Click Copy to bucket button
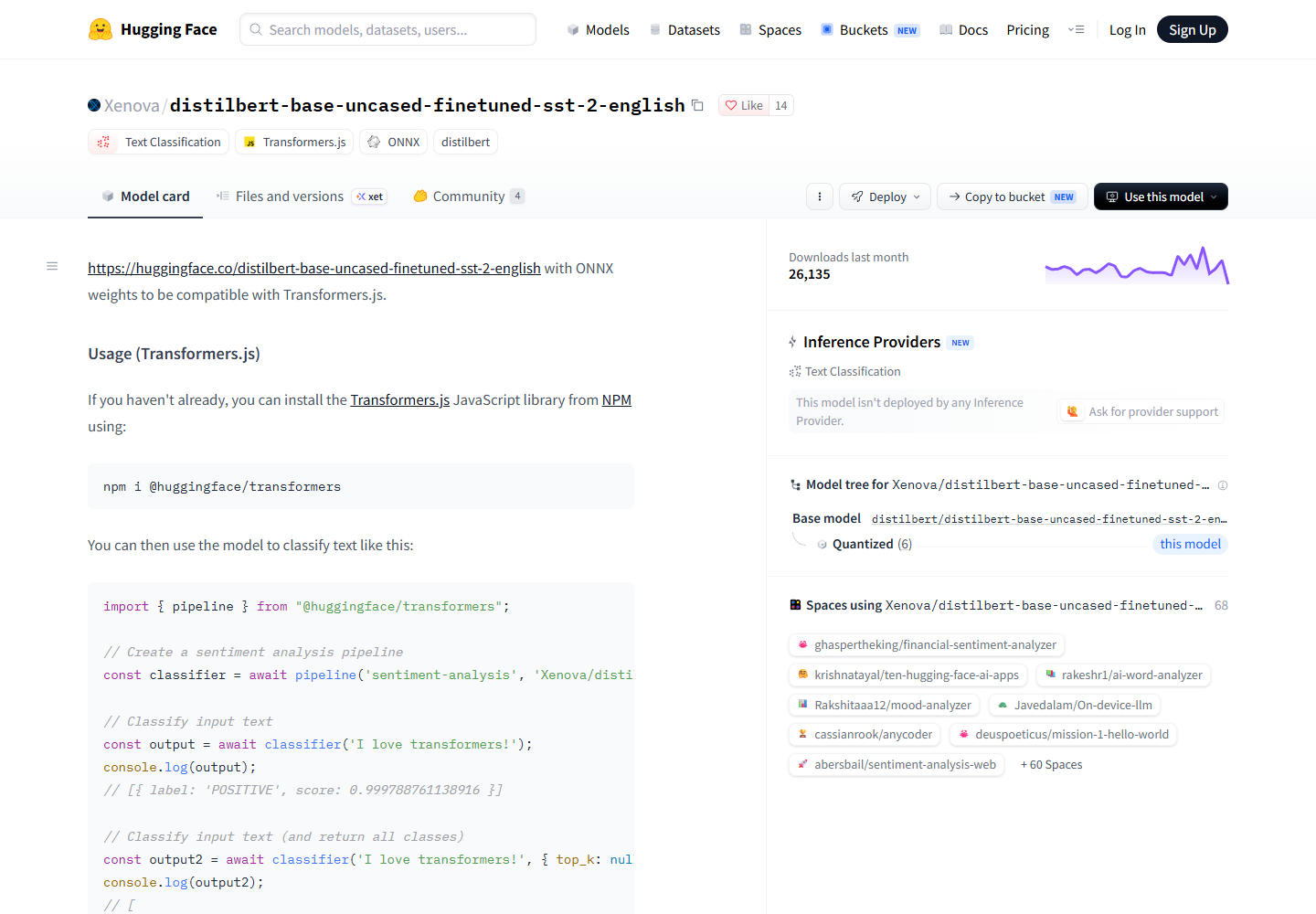Screen dimensions: 1316x914 pyautogui.click(x=1013, y=197)
